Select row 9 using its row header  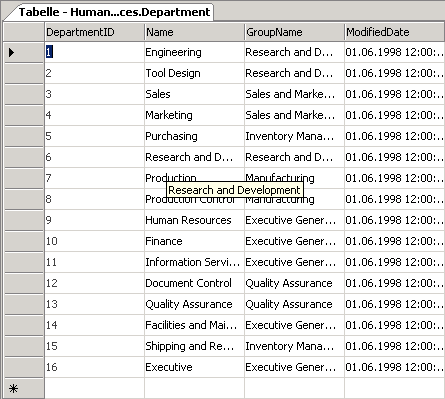[x=24, y=220]
